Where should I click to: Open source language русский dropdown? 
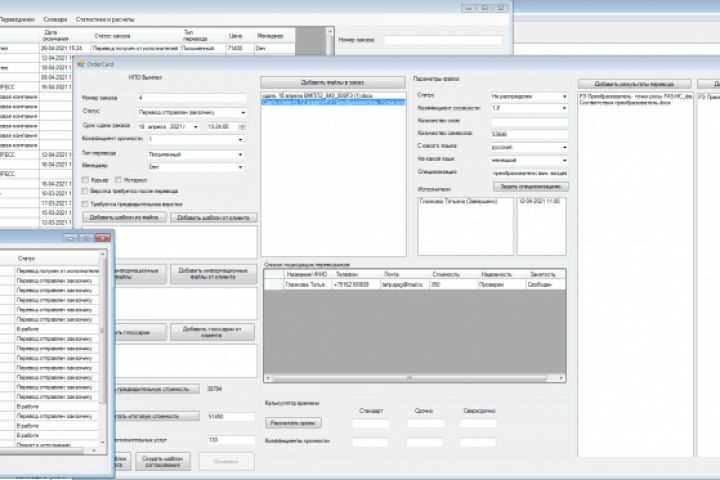click(564, 147)
